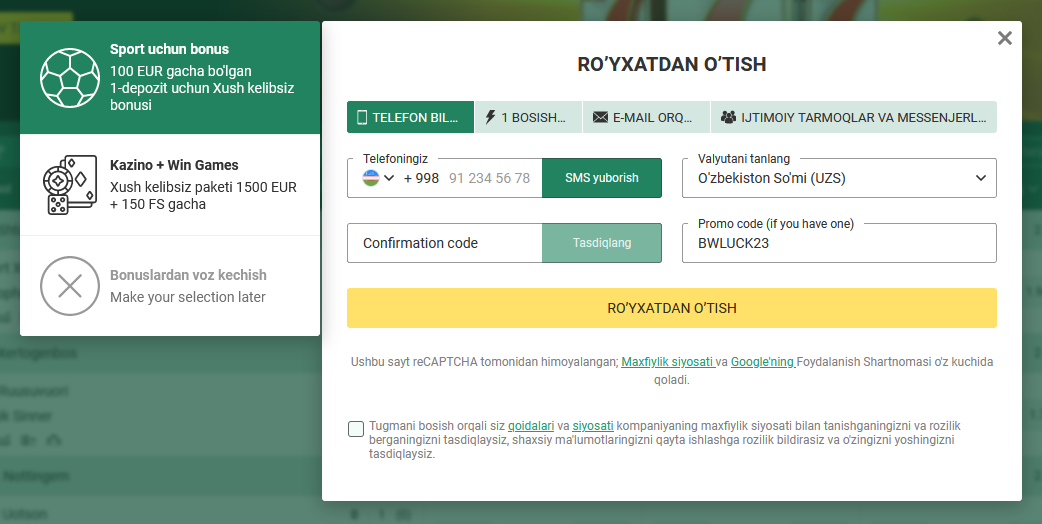The width and height of the screenshot is (1042, 524).
Task: Click the SMS yuborish button
Action: [602, 177]
